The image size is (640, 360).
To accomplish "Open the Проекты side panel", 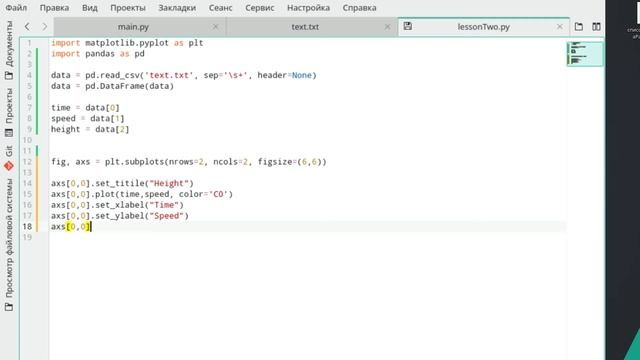I will [9, 112].
